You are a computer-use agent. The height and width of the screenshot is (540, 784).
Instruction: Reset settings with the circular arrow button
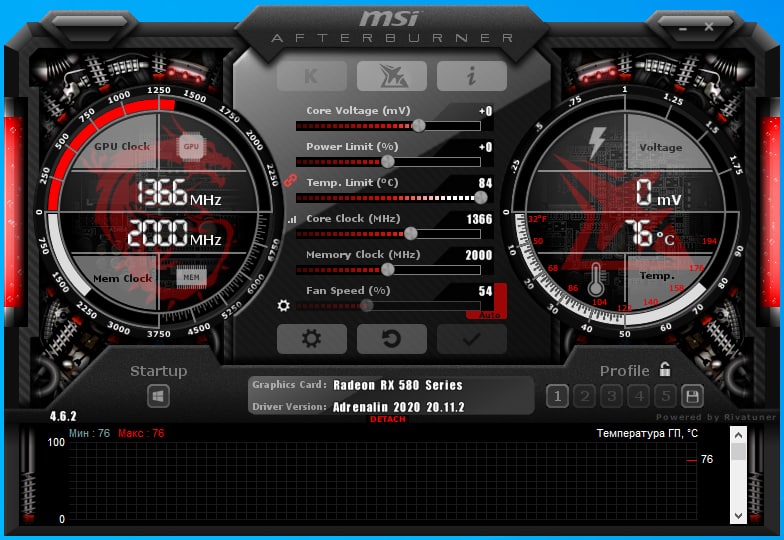tap(392, 339)
